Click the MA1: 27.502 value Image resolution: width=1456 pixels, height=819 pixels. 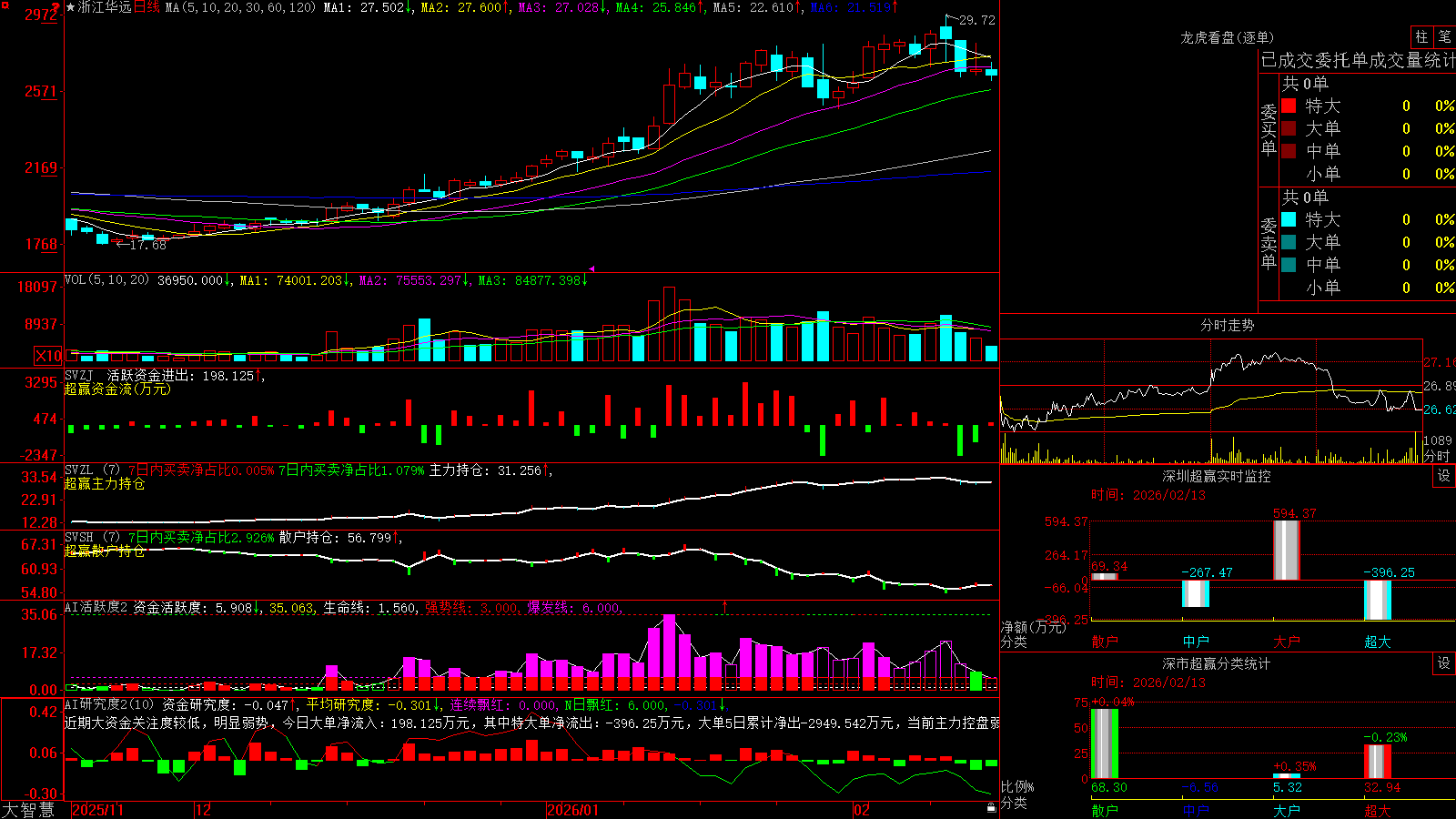(364, 7)
